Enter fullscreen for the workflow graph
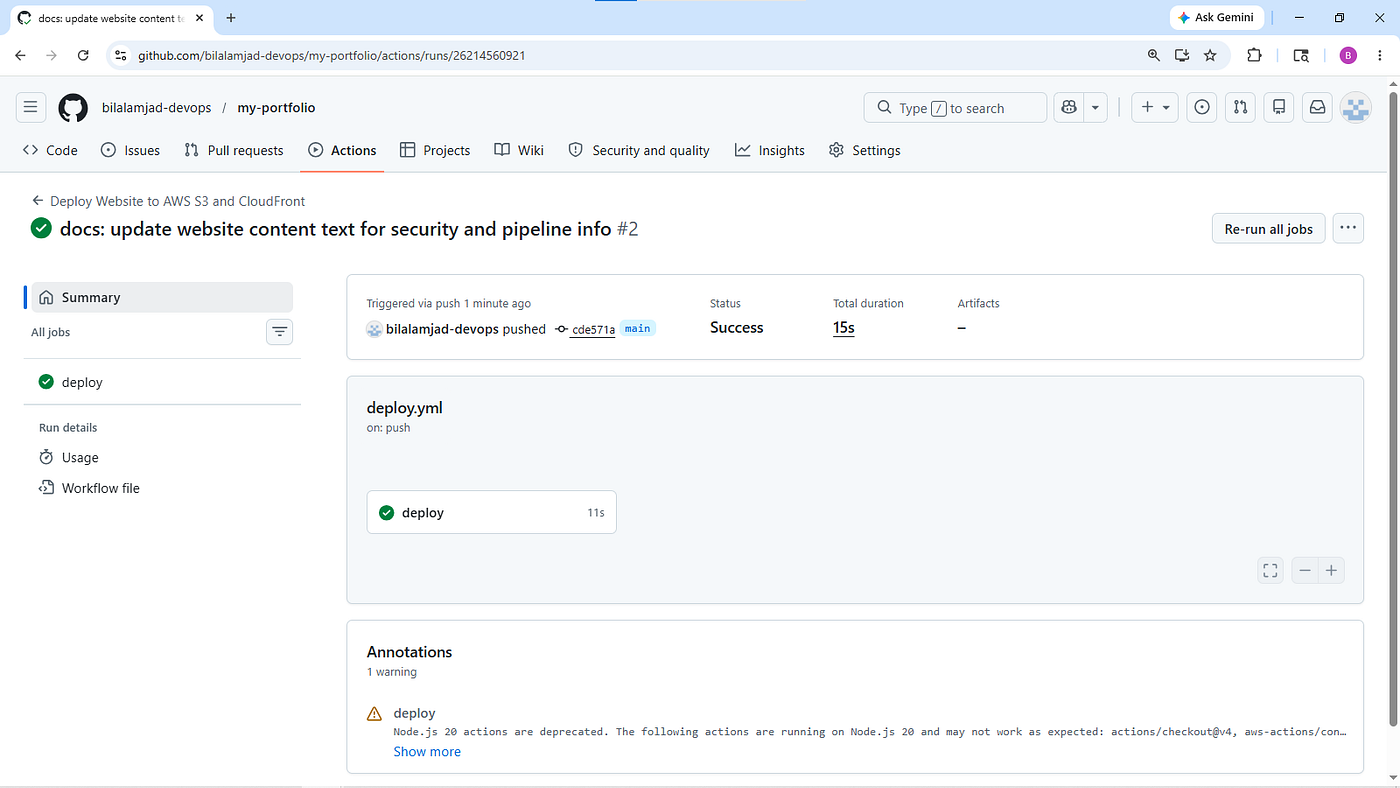The height and width of the screenshot is (788, 1400). click(1270, 571)
